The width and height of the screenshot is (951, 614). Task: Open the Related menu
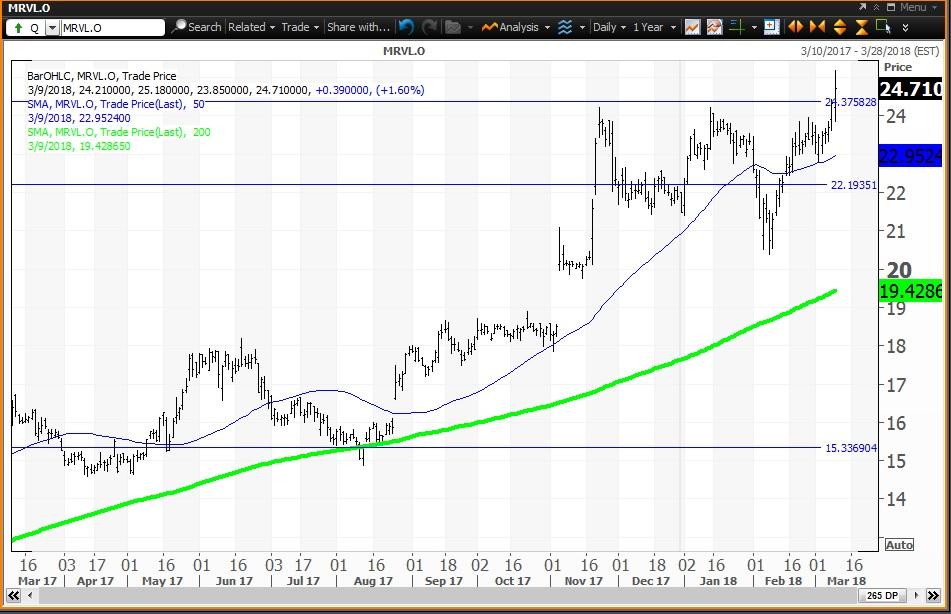(251, 27)
